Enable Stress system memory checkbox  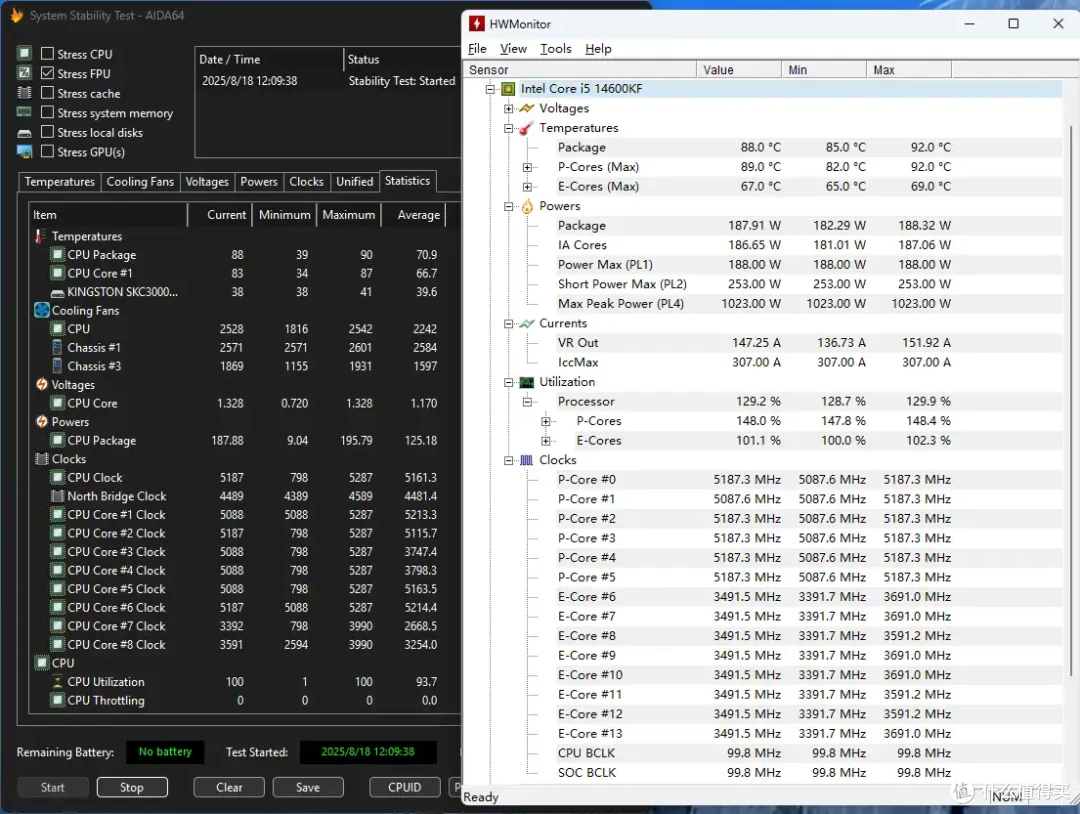coord(48,112)
